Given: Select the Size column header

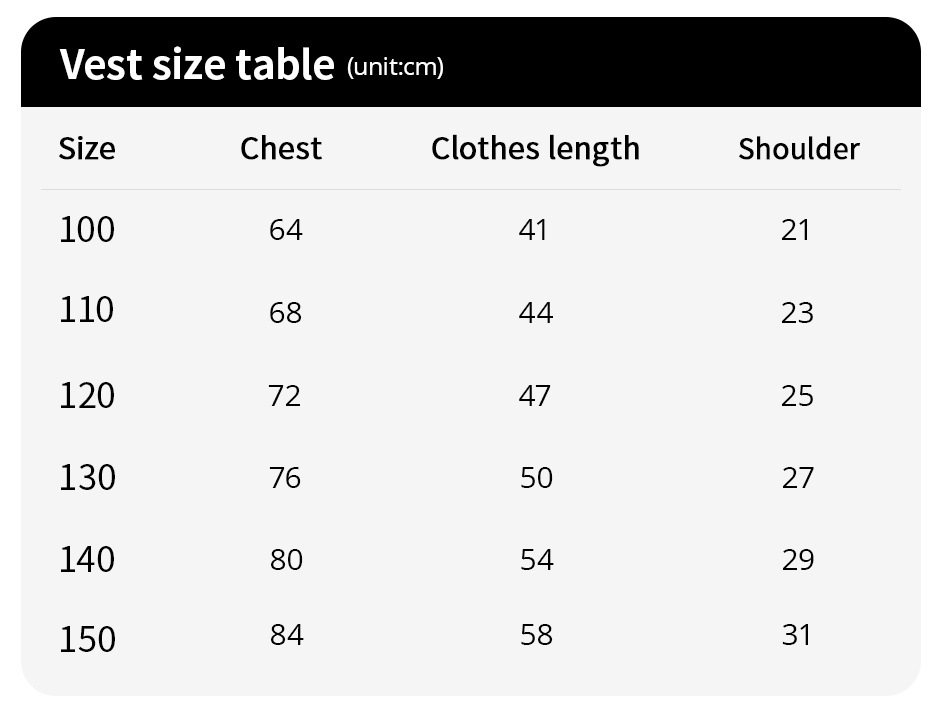Looking at the screenshot, I should coord(87,149).
